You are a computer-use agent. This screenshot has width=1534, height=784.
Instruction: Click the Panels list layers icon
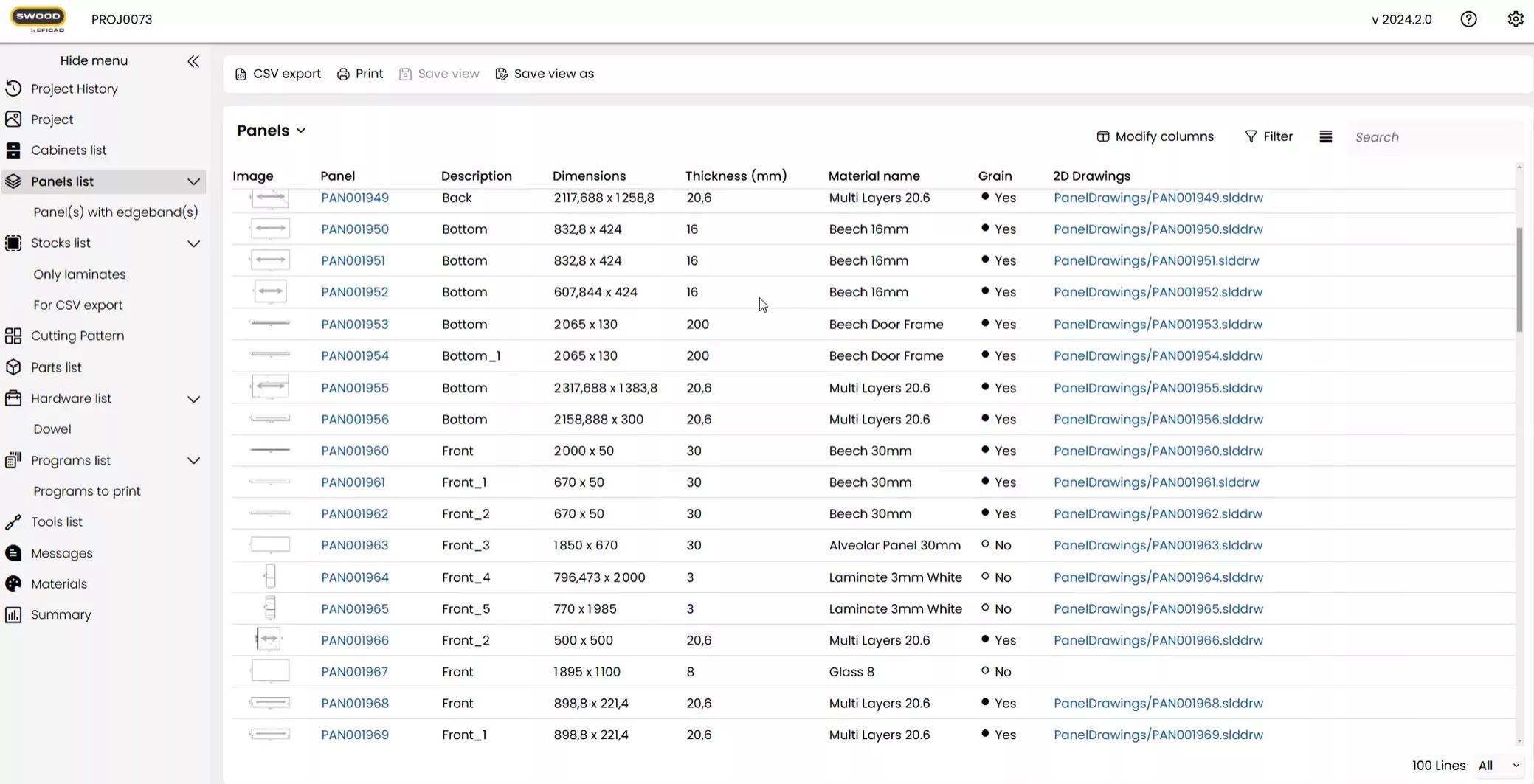click(x=13, y=181)
